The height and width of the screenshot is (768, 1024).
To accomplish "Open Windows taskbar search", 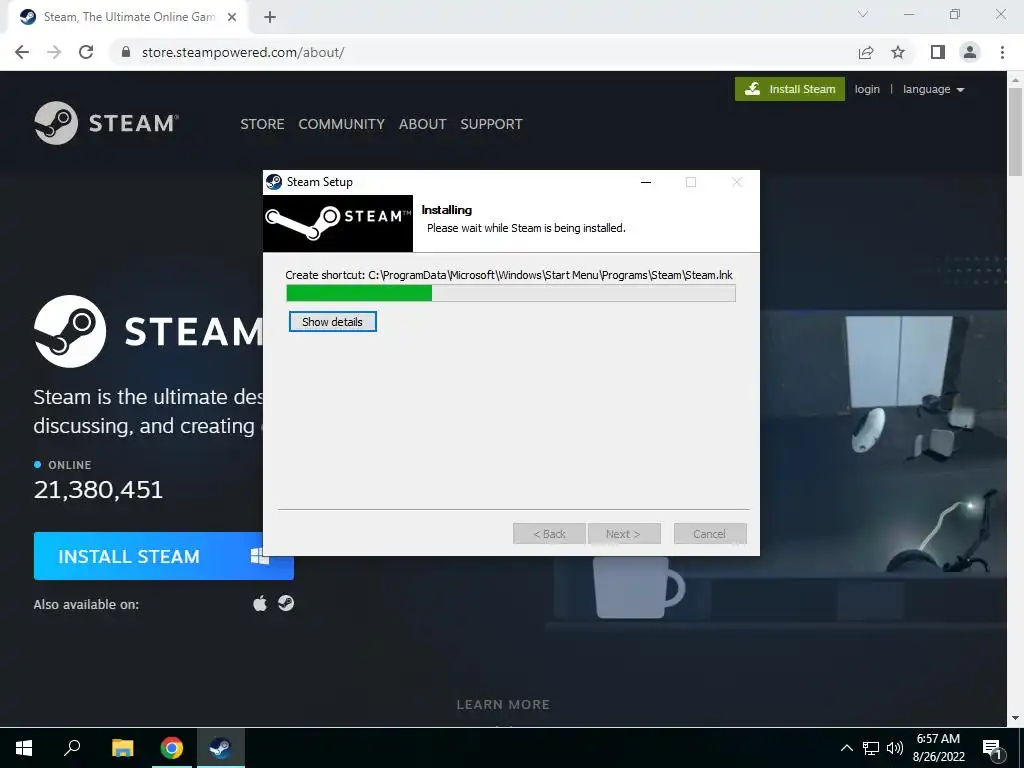I will pyautogui.click(x=72, y=748).
